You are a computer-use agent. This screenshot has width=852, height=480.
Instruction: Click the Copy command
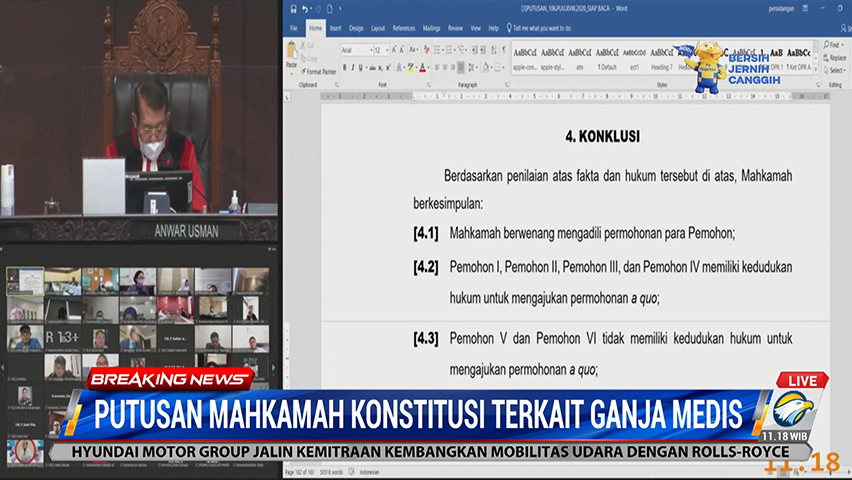tap(309, 58)
